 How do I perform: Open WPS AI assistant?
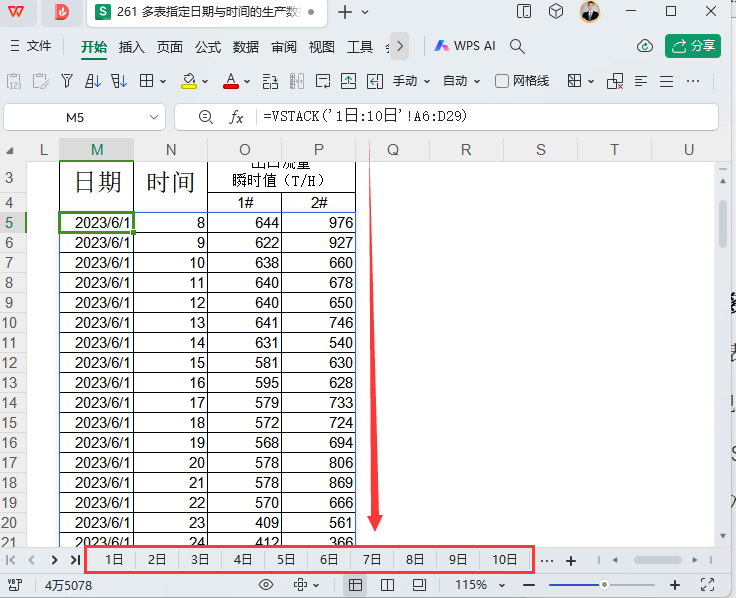[x=465, y=46]
